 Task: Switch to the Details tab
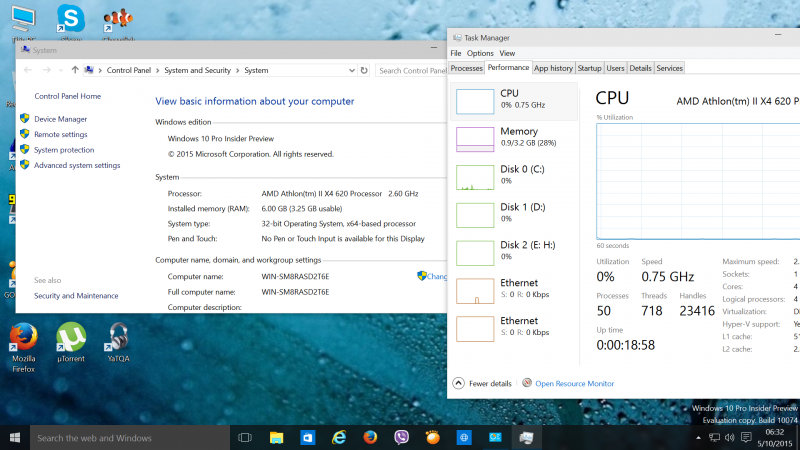pos(640,68)
